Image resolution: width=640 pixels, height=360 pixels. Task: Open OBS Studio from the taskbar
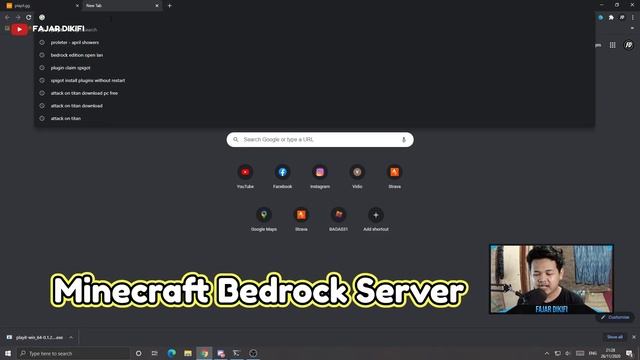[253, 353]
